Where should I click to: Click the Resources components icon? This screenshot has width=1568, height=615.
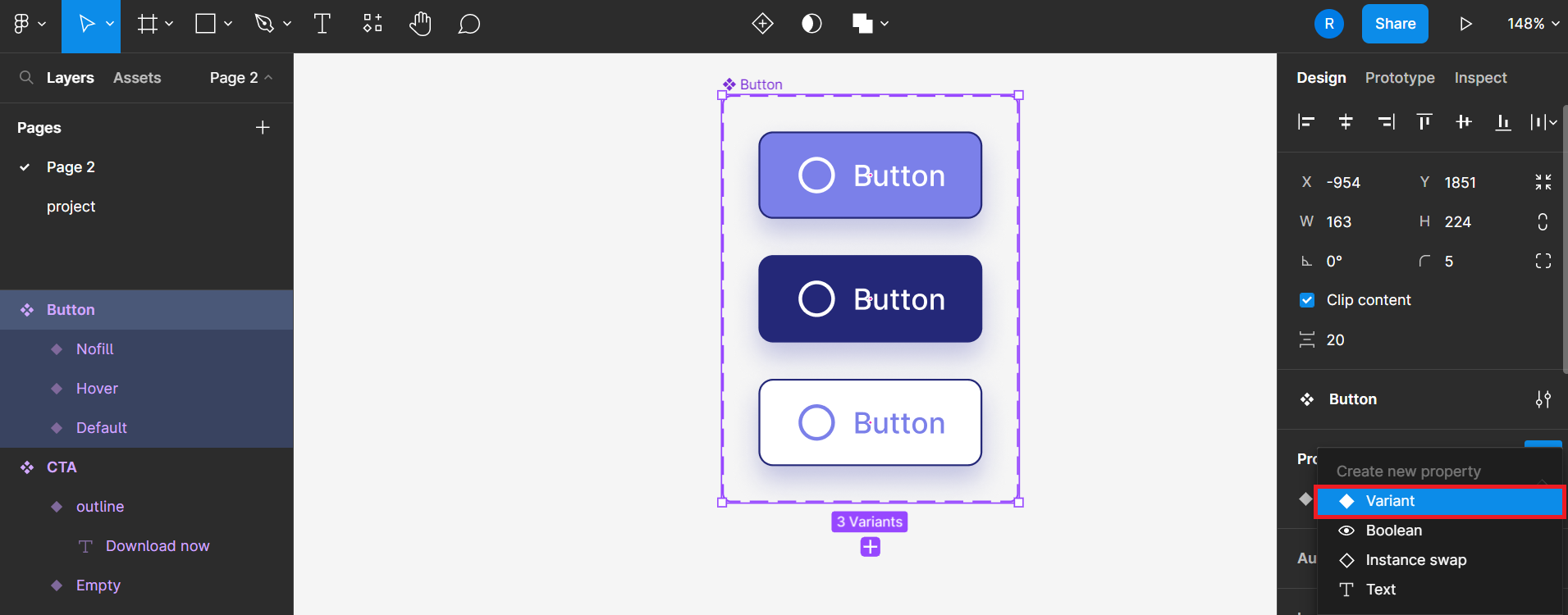pos(373,24)
